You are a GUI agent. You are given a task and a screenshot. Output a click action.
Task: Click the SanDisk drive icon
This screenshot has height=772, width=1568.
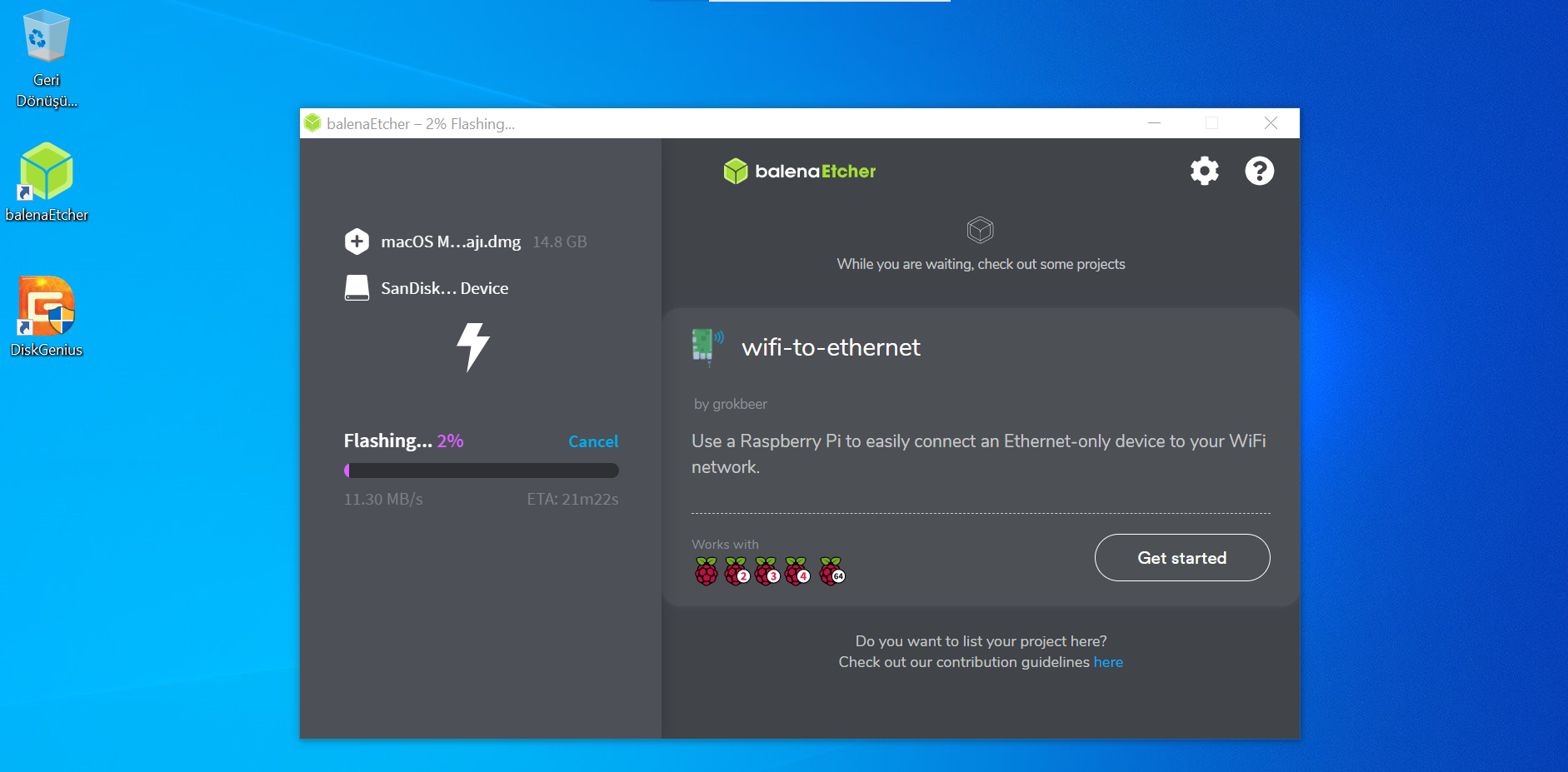point(357,288)
